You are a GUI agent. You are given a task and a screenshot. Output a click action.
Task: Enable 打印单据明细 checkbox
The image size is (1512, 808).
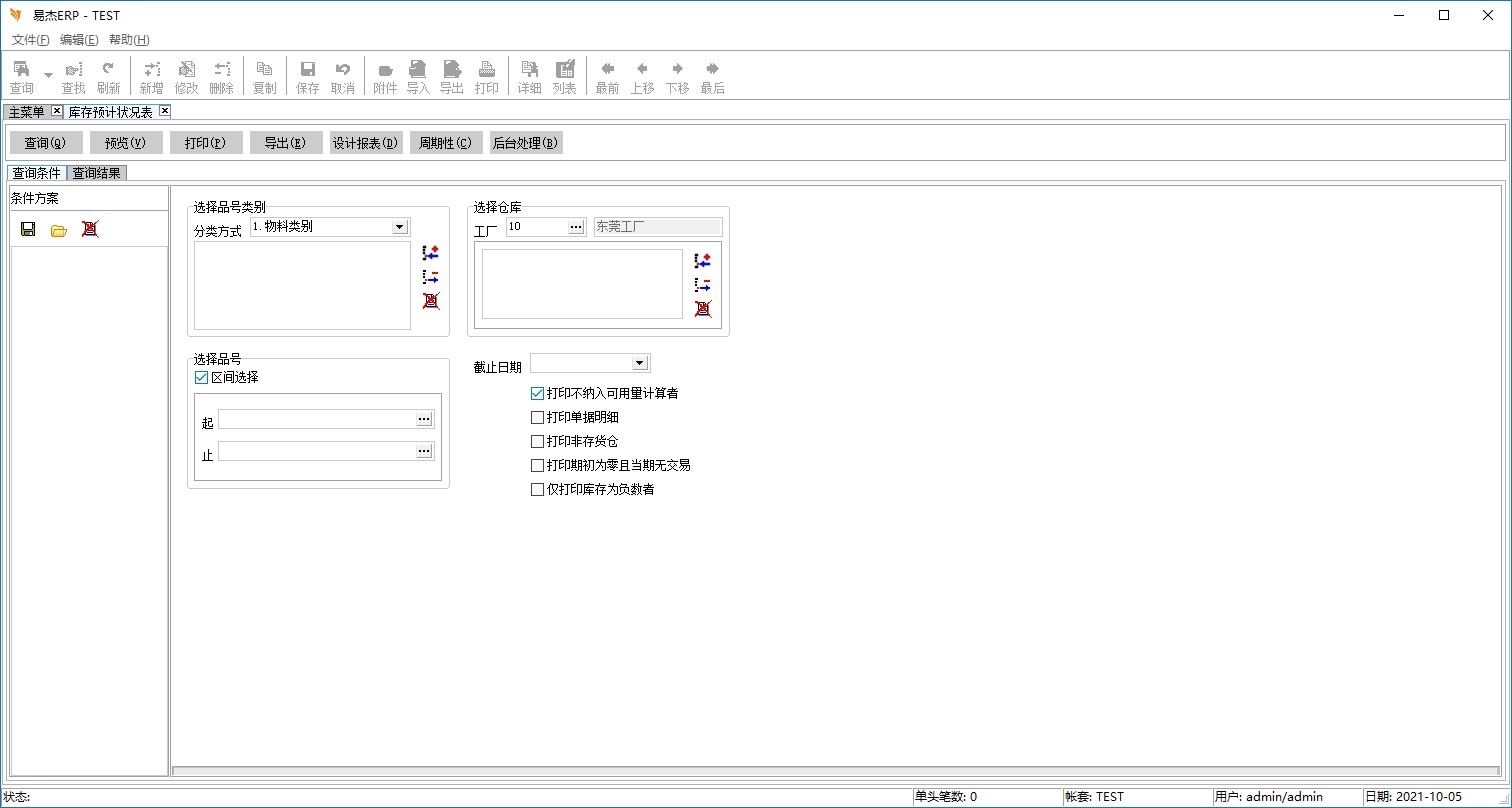tap(538, 417)
